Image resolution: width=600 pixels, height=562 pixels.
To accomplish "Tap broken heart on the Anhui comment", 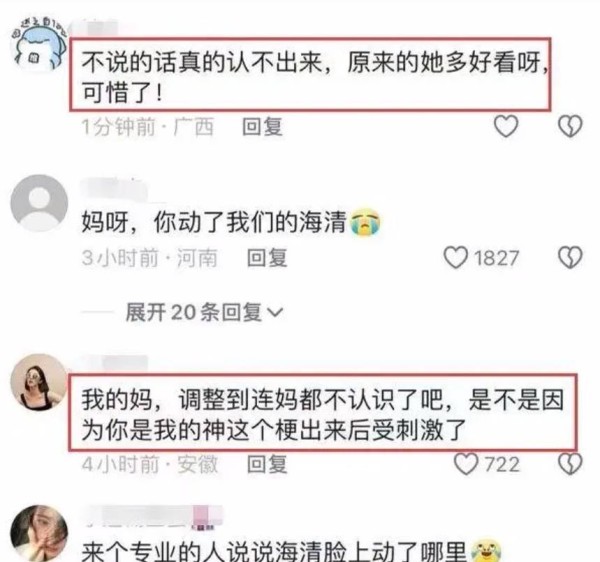I will (x=570, y=464).
